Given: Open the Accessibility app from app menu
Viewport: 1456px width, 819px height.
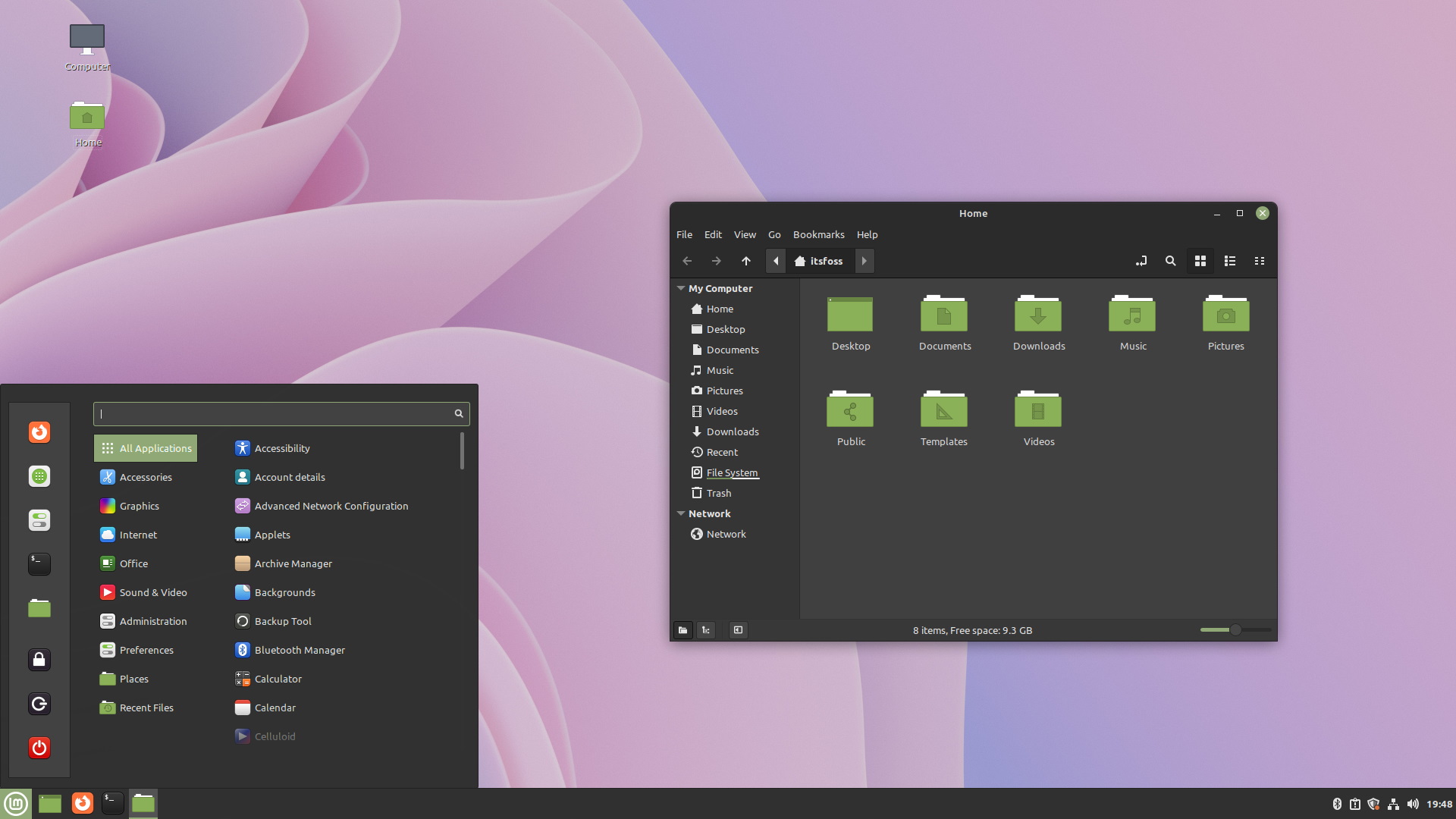Looking at the screenshot, I should (x=282, y=448).
